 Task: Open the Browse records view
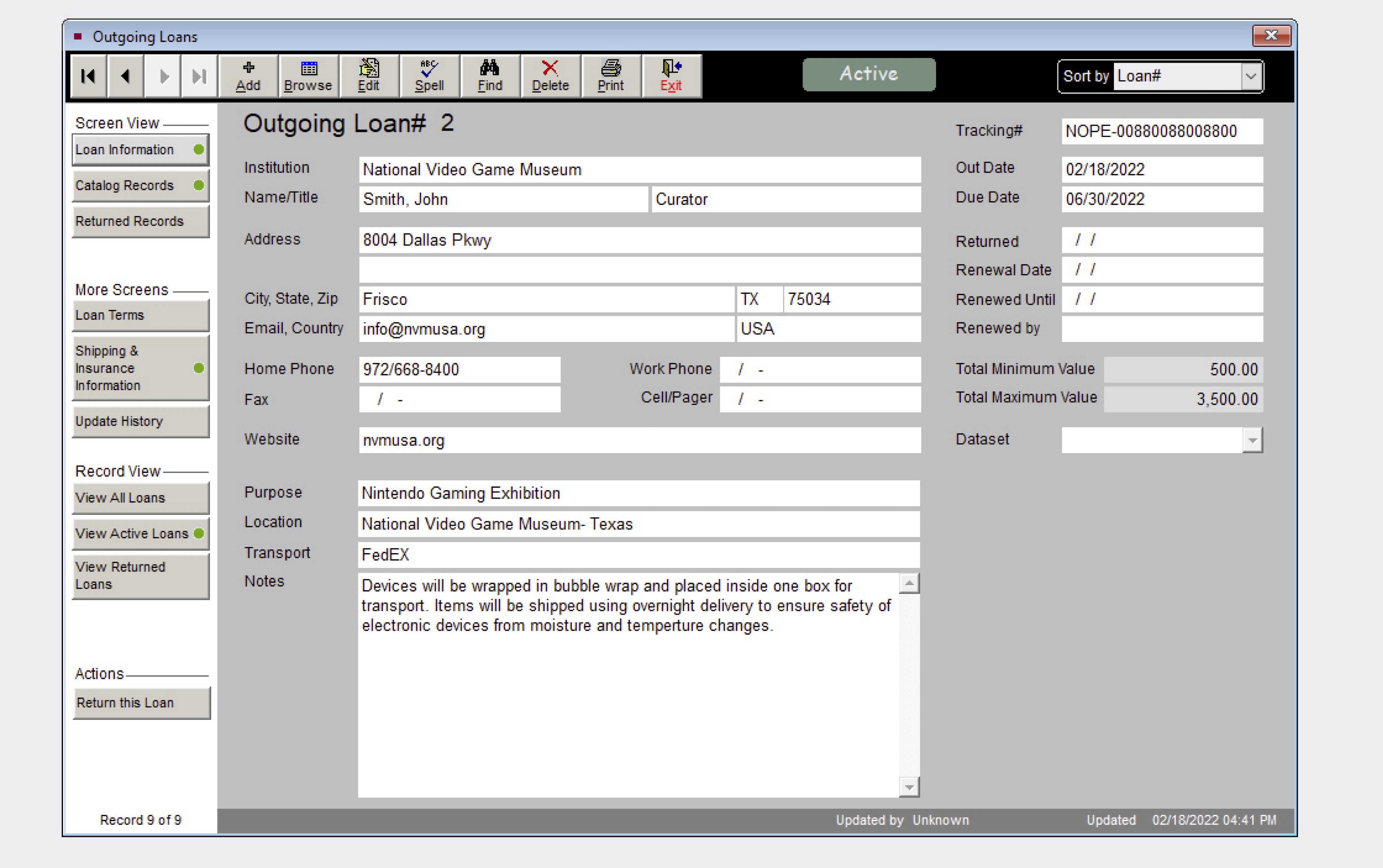click(308, 76)
